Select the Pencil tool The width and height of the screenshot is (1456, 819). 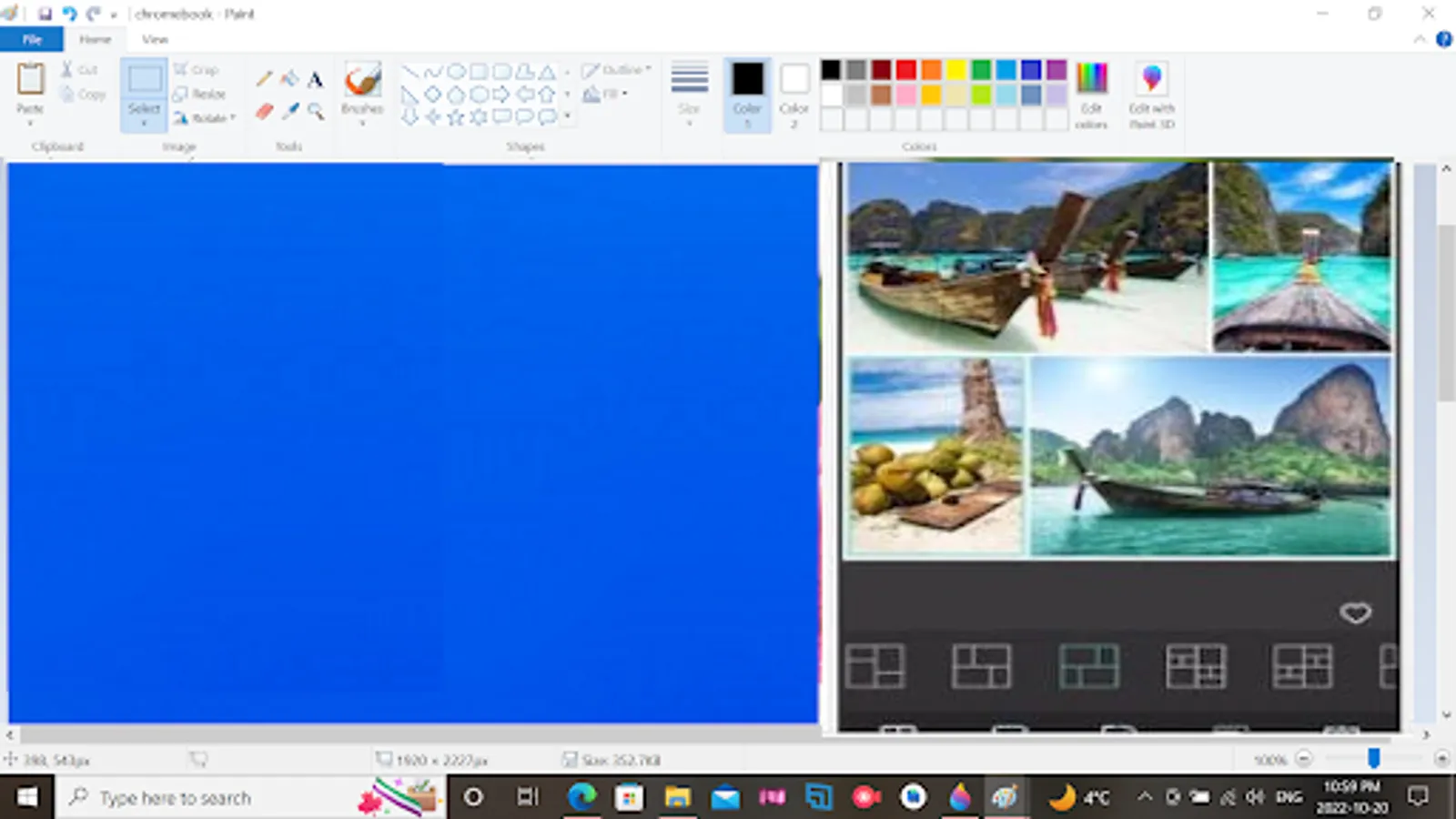tap(264, 79)
